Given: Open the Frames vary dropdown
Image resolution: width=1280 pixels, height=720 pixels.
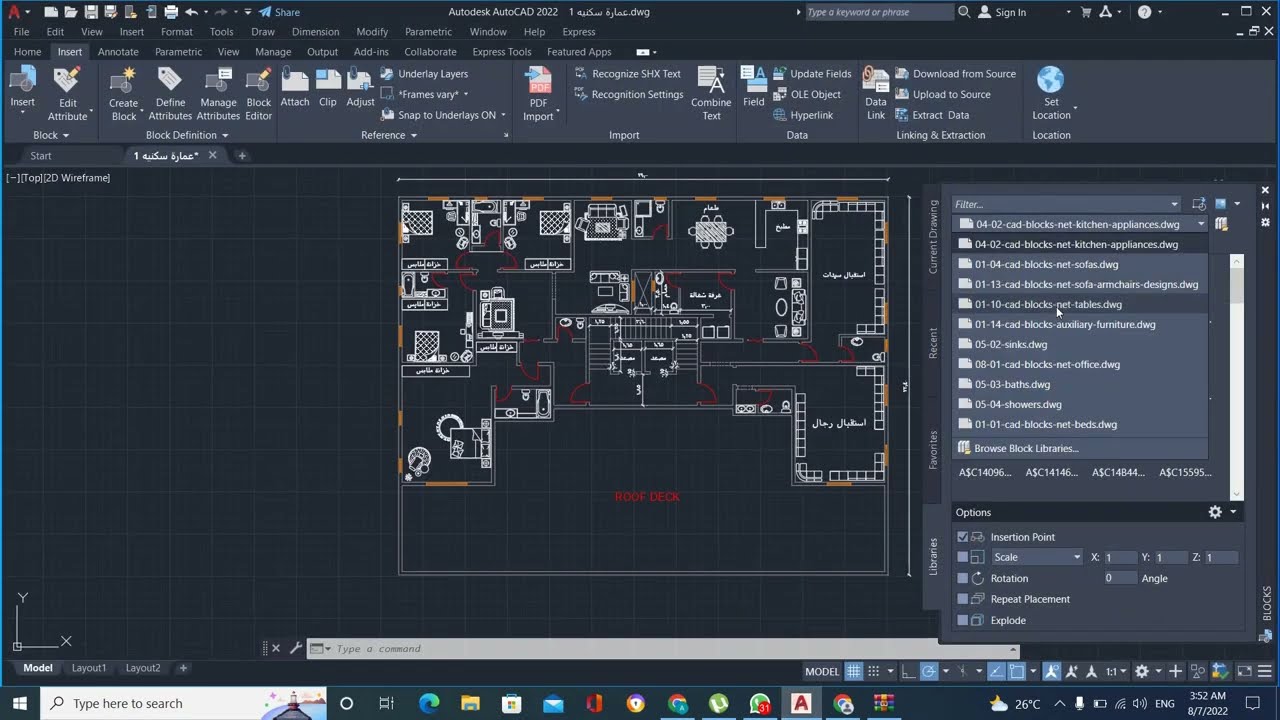Looking at the screenshot, I should click(x=466, y=94).
